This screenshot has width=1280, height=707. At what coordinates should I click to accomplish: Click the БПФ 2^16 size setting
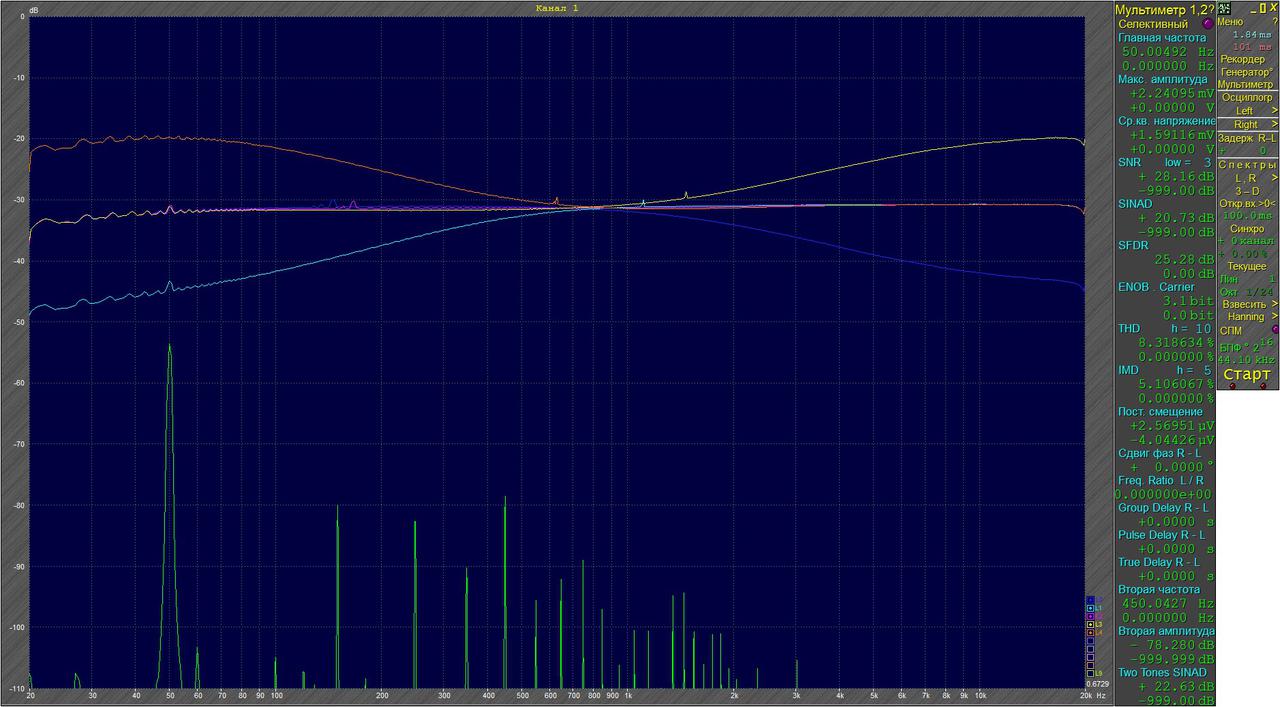pyautogui.click(x=1246, y=345)
